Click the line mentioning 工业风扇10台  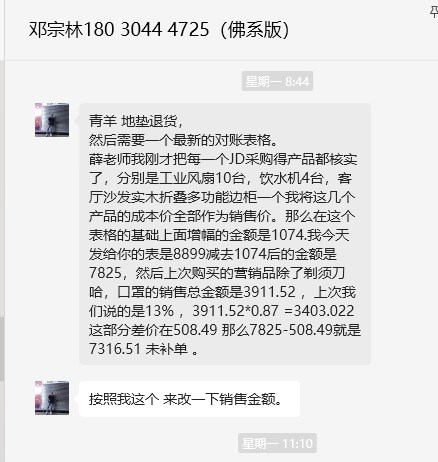[221, 178]
